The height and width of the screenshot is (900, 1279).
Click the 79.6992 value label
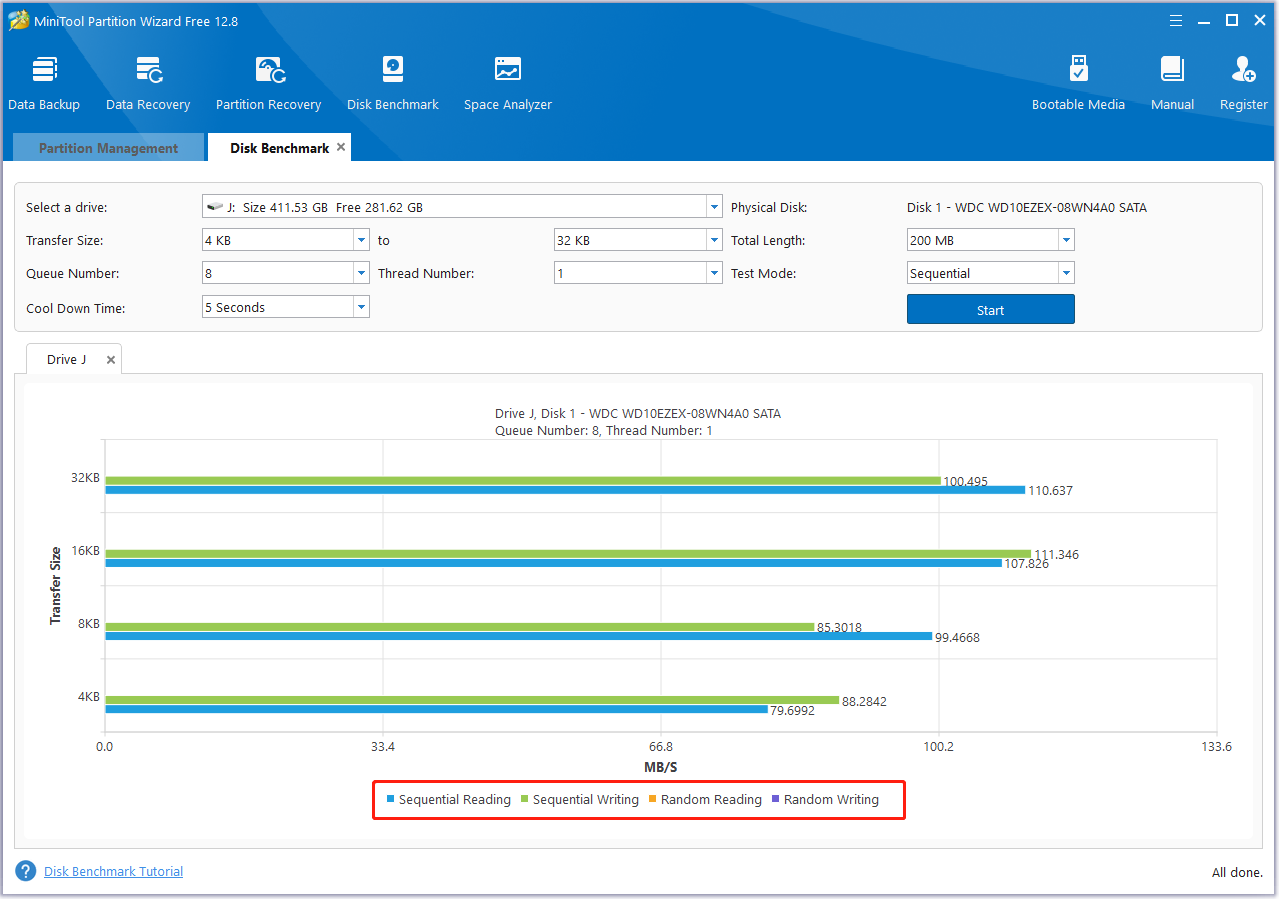pyautogui.click(x=792, y=711)
